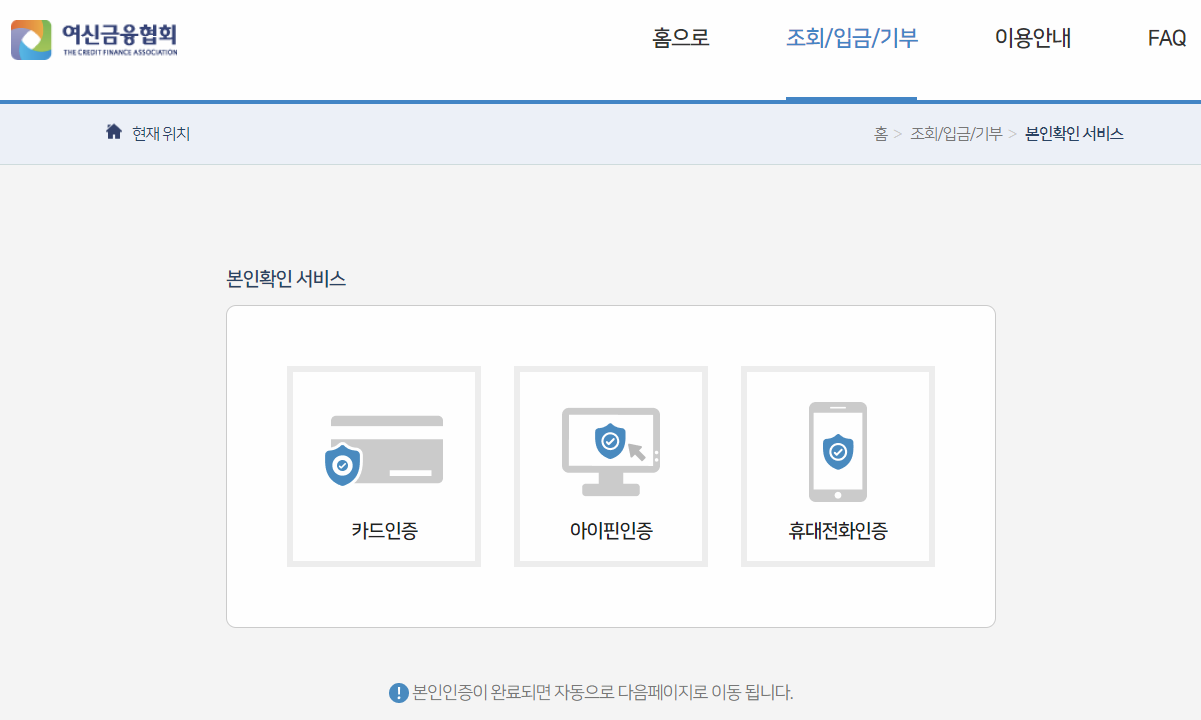Click the blue info icon at page bottom
Viewport: 1201px width, 720px height.
coord(398,691)
